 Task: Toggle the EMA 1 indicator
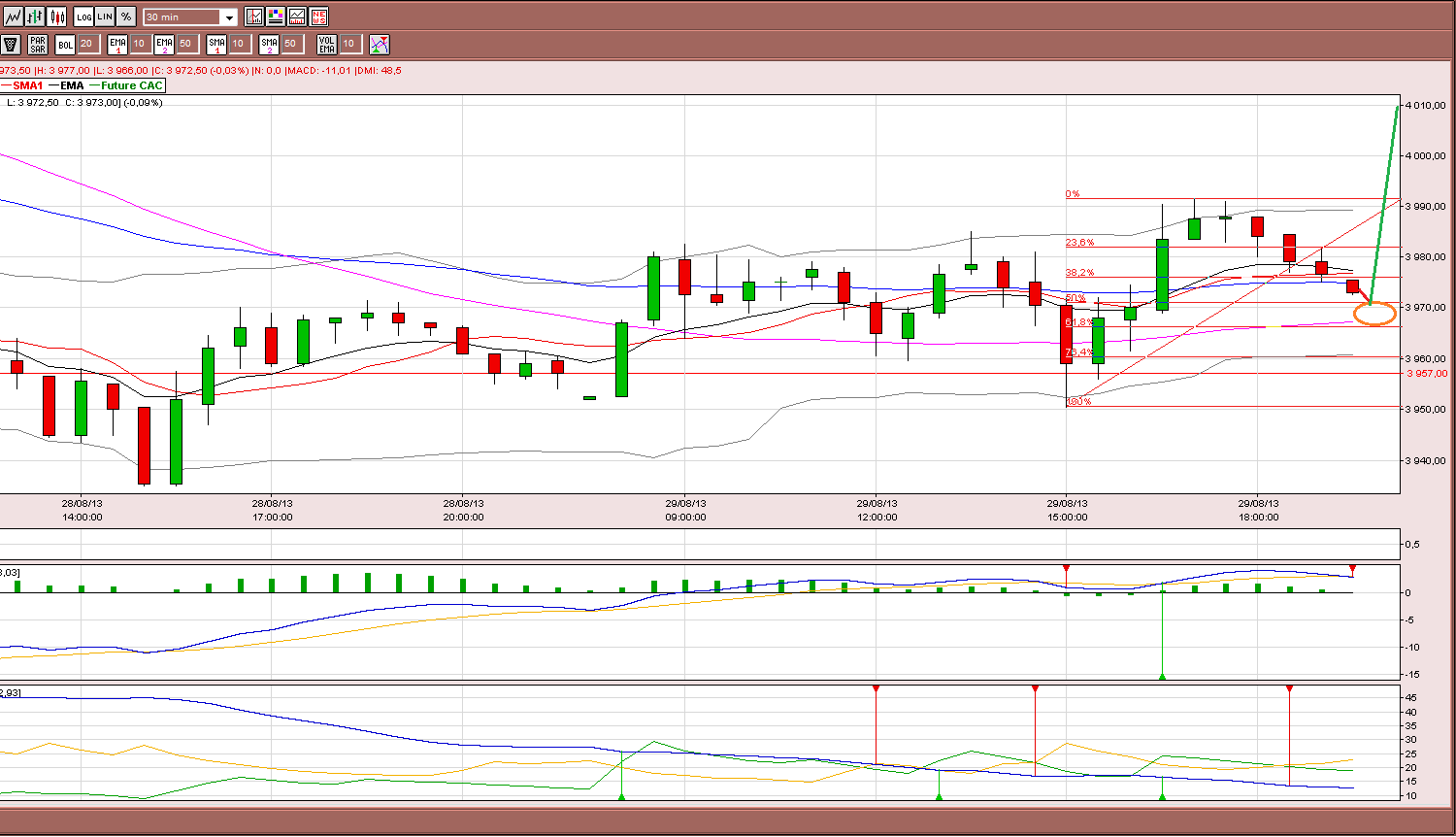tap(117, 44)
